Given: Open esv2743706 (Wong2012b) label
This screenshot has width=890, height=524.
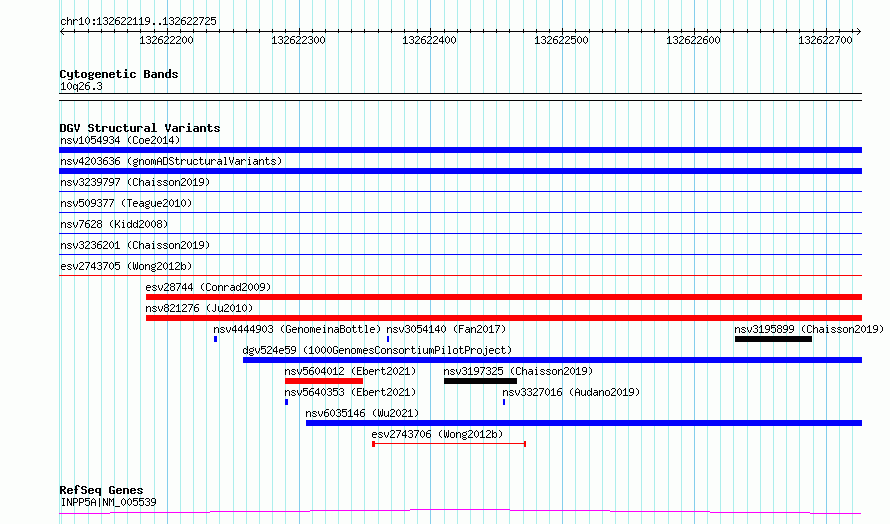Looking at the screenshot, I should click(x=437, y=434).
